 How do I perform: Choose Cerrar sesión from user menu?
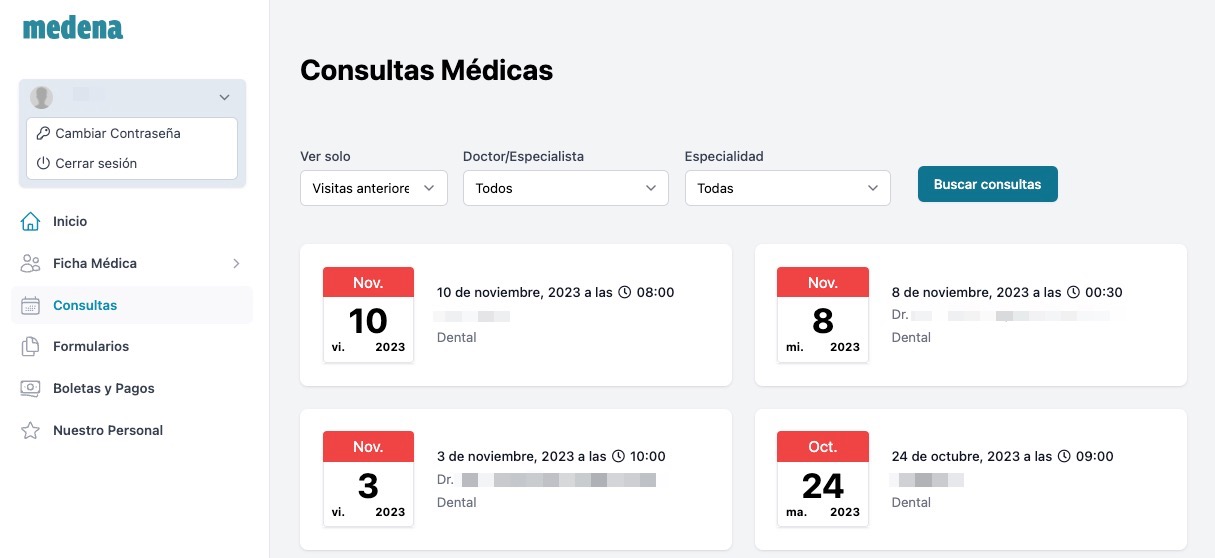coord(96,163)
